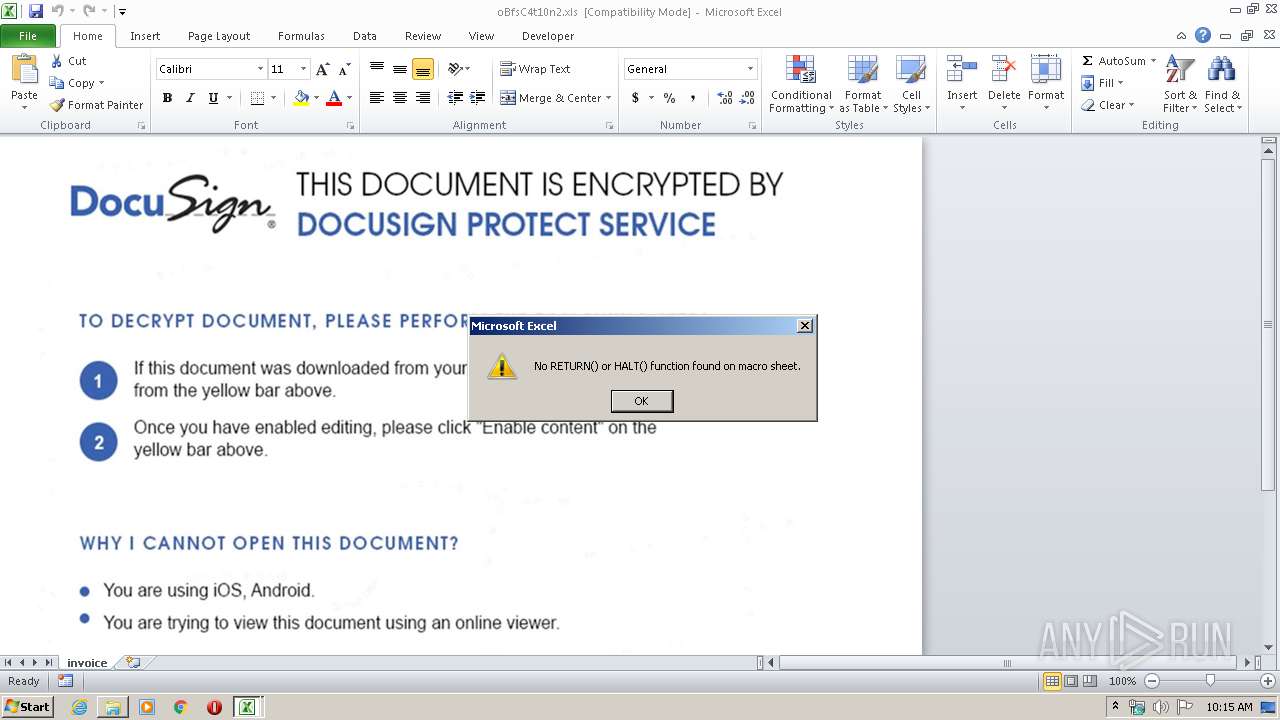
Task: Open the Windows Start menu
Action: click(28, 707)
